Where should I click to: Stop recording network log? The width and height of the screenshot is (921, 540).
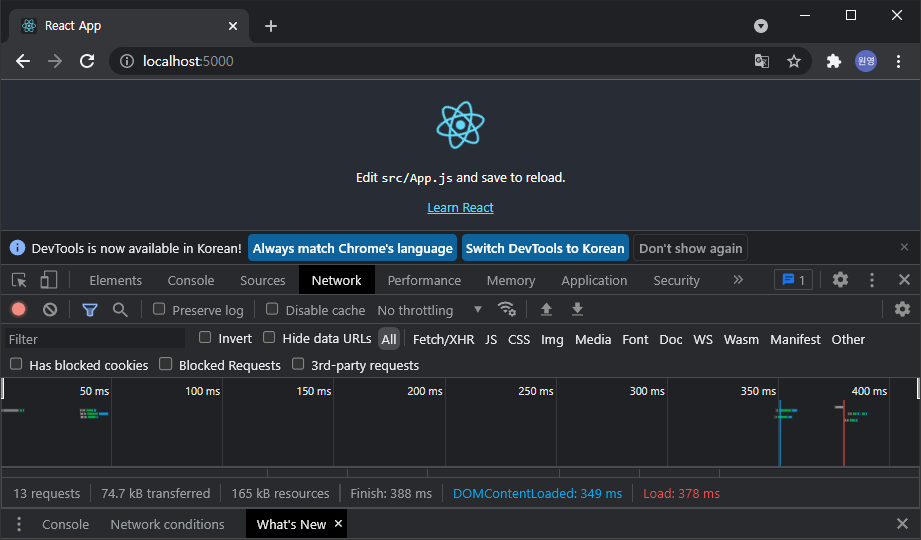(x=19, y=310)
